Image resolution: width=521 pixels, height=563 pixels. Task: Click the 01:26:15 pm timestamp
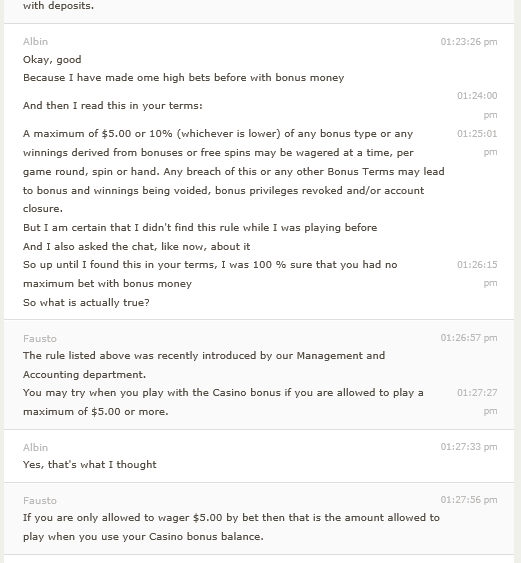click(x=477, y=274)
